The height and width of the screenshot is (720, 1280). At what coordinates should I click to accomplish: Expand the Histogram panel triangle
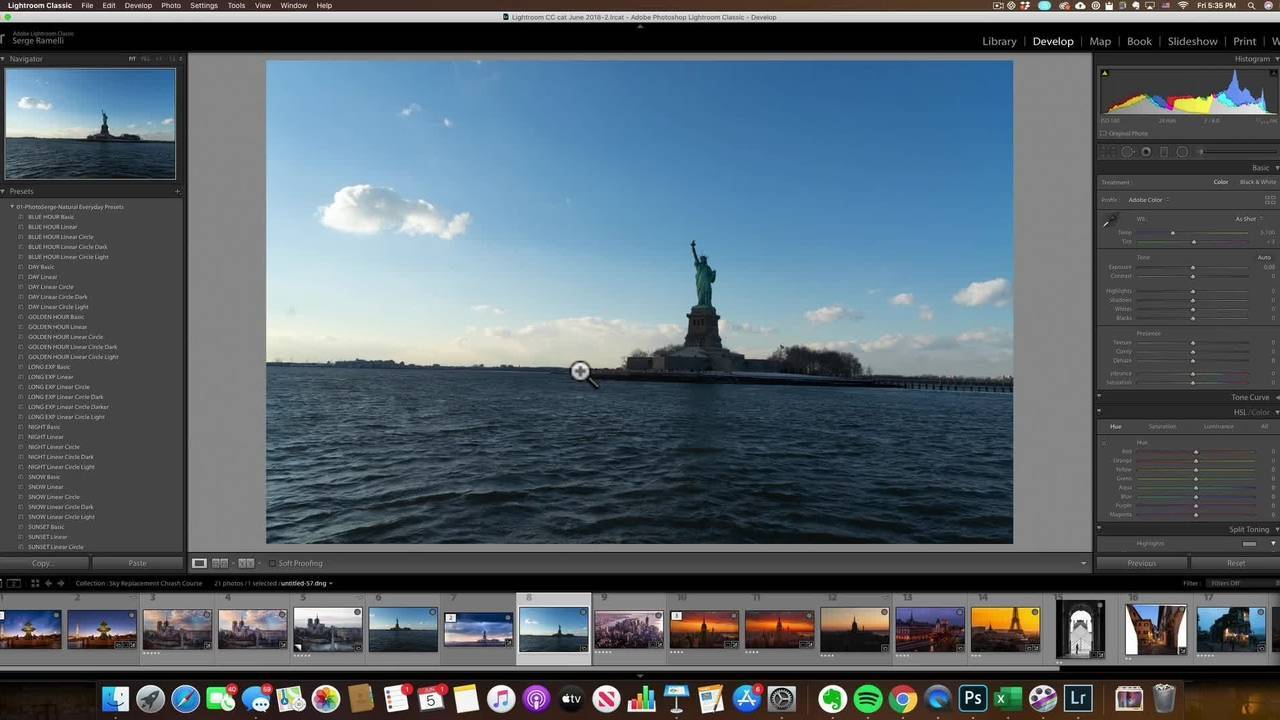click(1276, 59)
